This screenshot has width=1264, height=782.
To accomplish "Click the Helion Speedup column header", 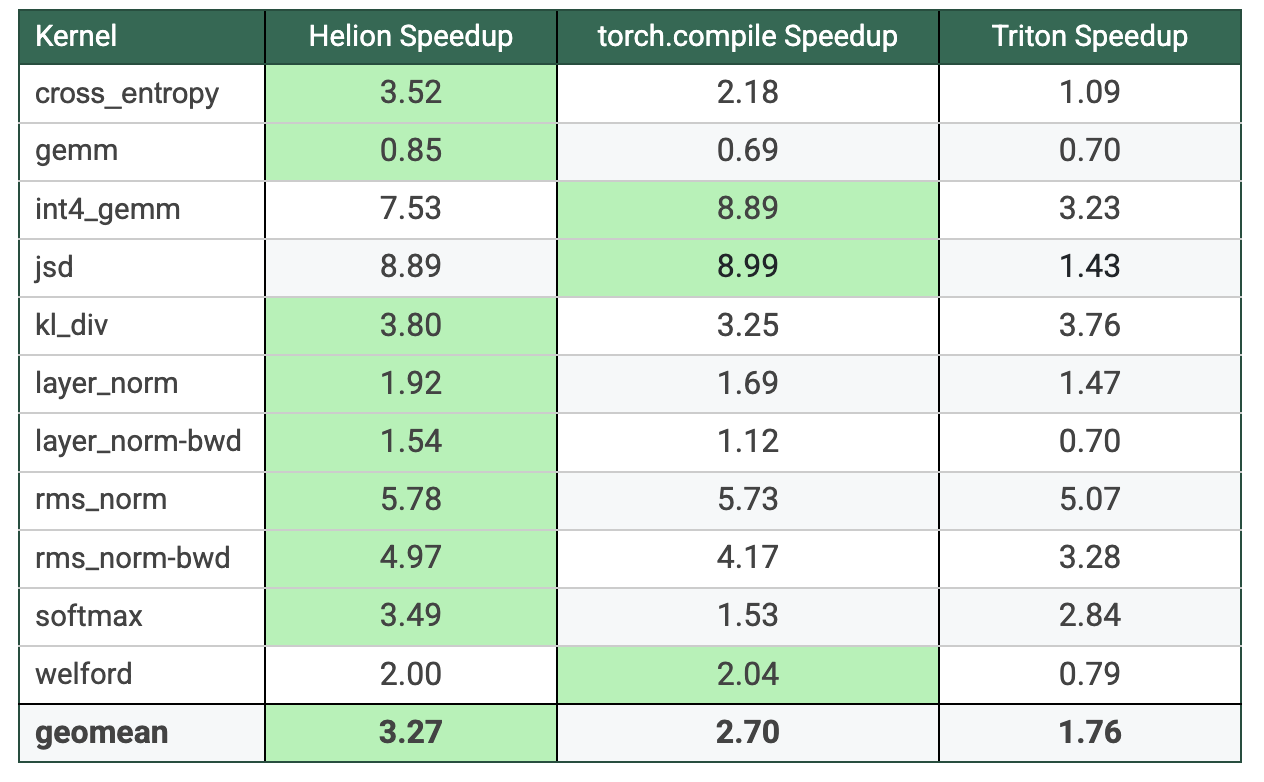I will point(410,37).
